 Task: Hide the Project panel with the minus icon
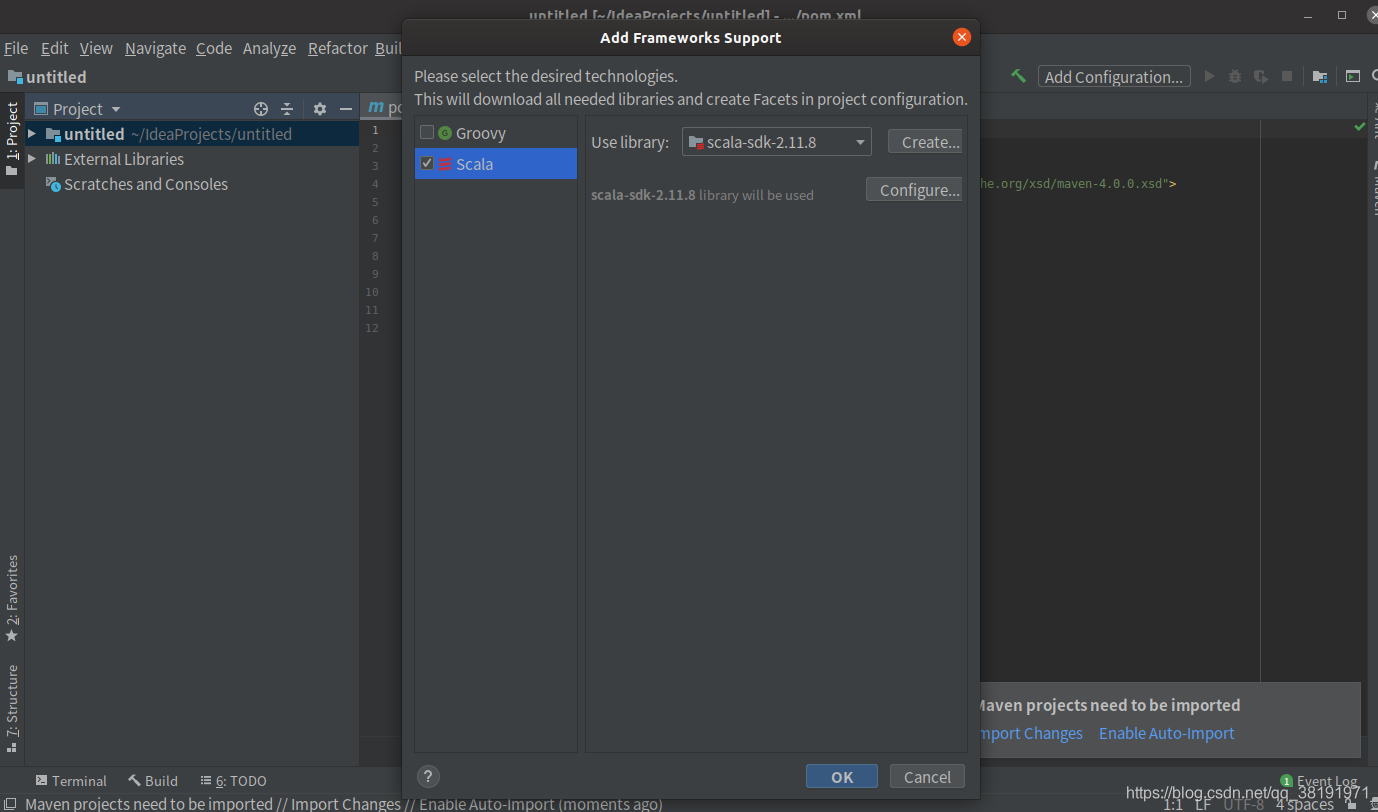point(346,109)
